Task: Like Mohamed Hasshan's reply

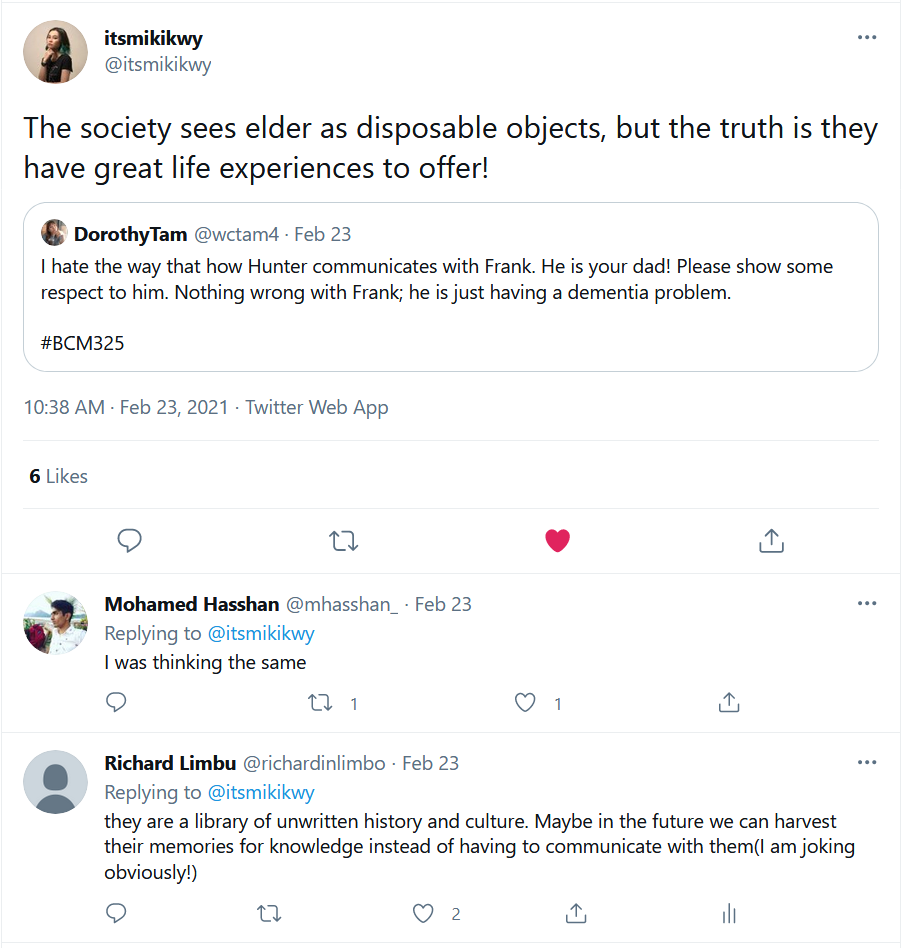Action: click(x=525, y=703)
